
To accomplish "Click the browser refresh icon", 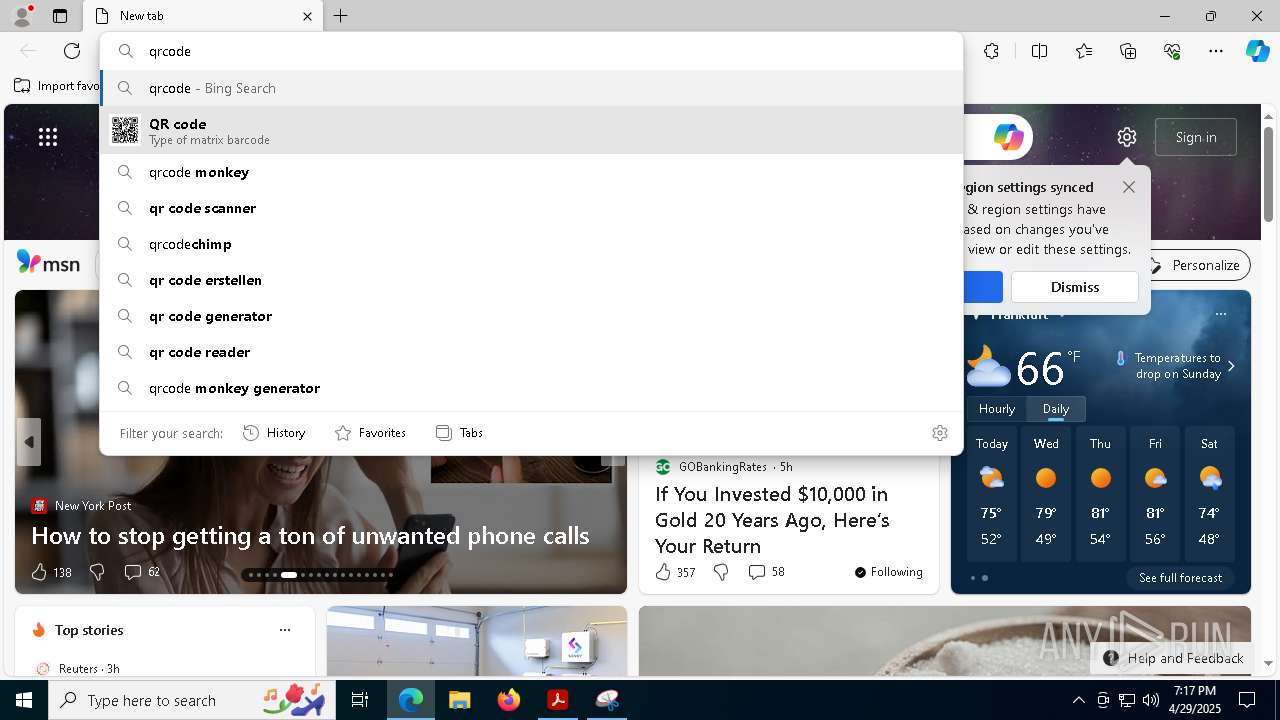I will coord(72,51).
